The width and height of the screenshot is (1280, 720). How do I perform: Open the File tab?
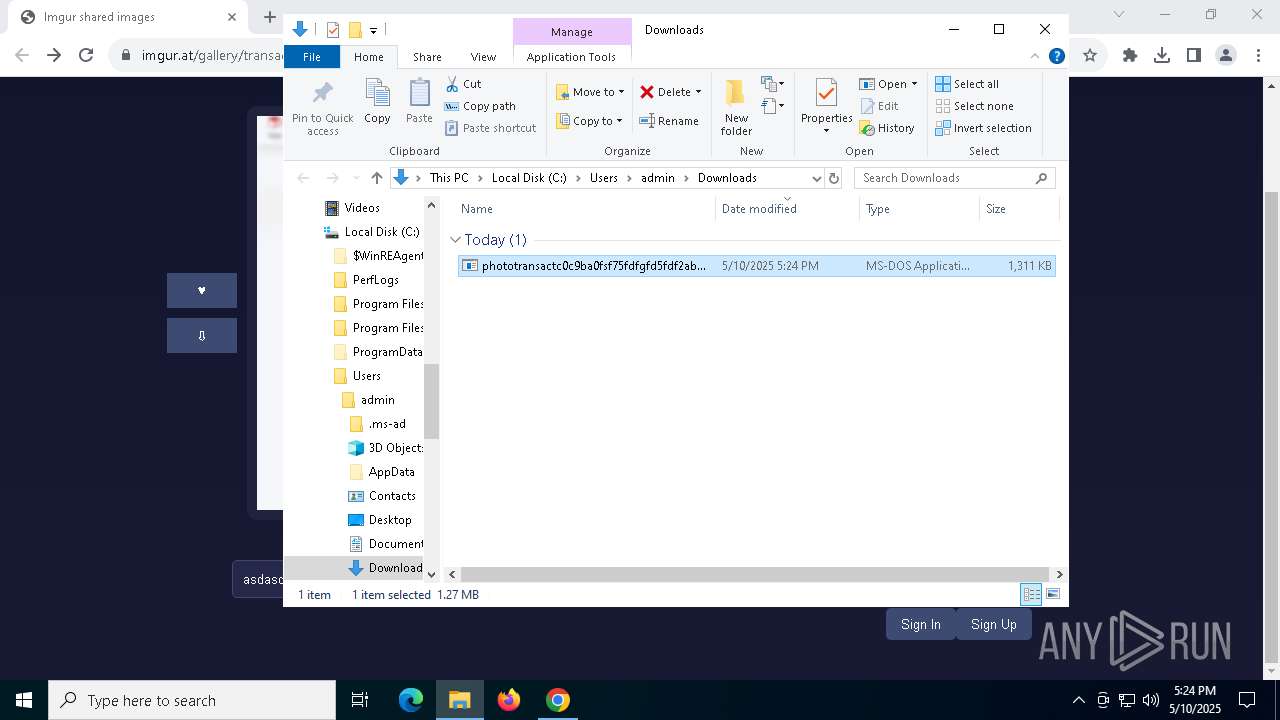click(x=312, y=57)
